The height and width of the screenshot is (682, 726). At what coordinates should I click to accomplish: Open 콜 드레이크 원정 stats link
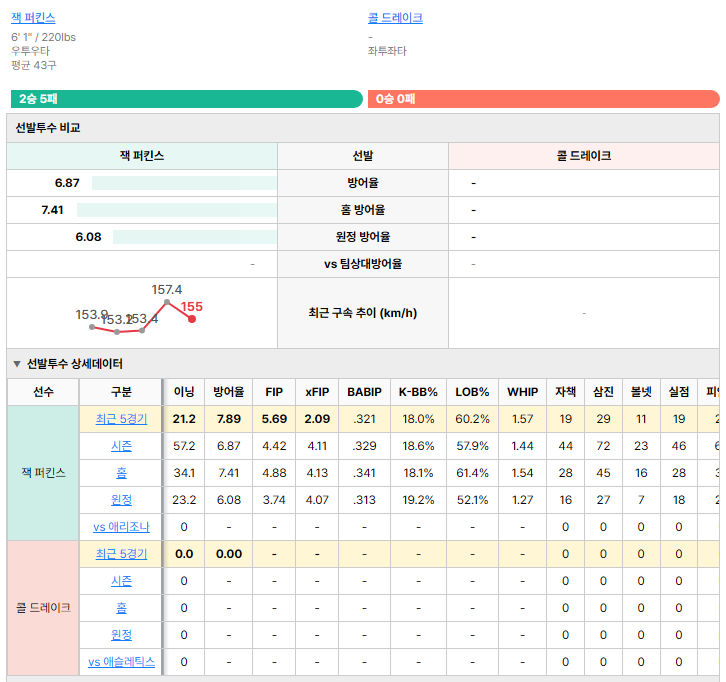coord(121,634)
